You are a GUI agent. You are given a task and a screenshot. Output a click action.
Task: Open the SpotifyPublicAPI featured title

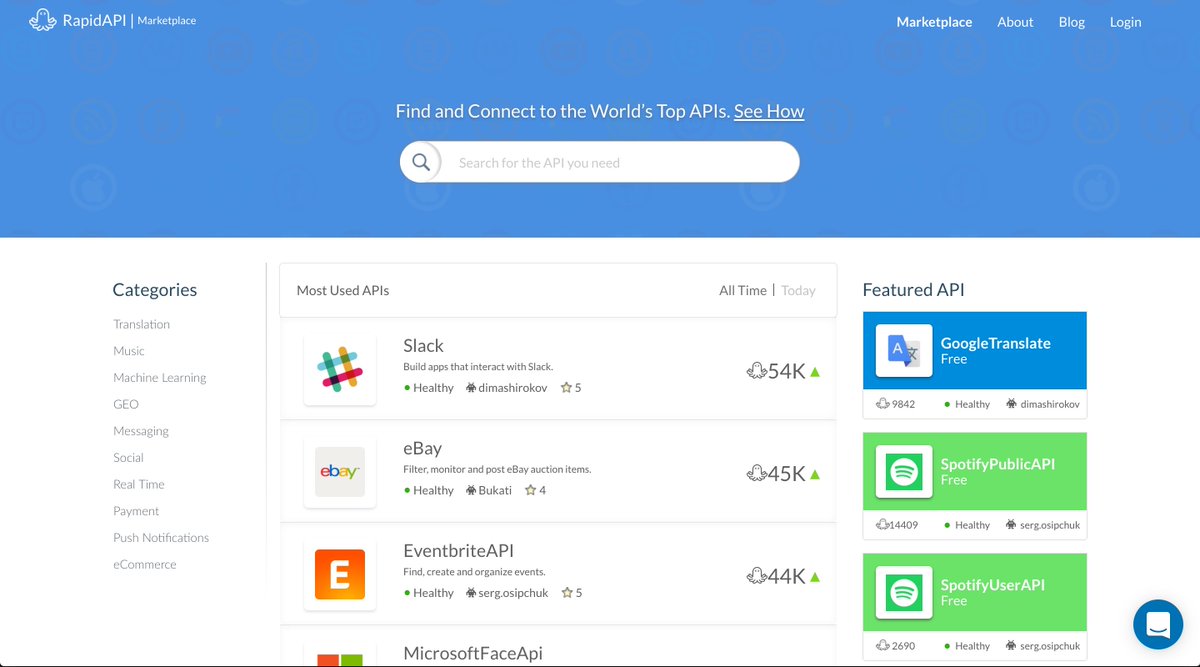pos(997,464)
